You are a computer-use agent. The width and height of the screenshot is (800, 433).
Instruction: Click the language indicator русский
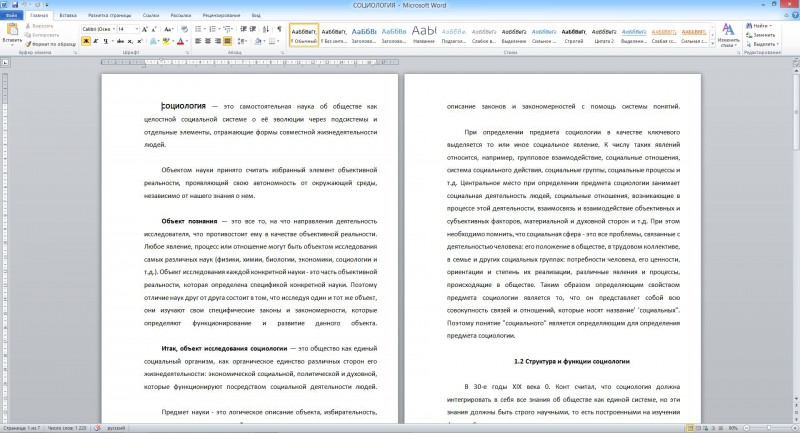(x=116, y=428)
